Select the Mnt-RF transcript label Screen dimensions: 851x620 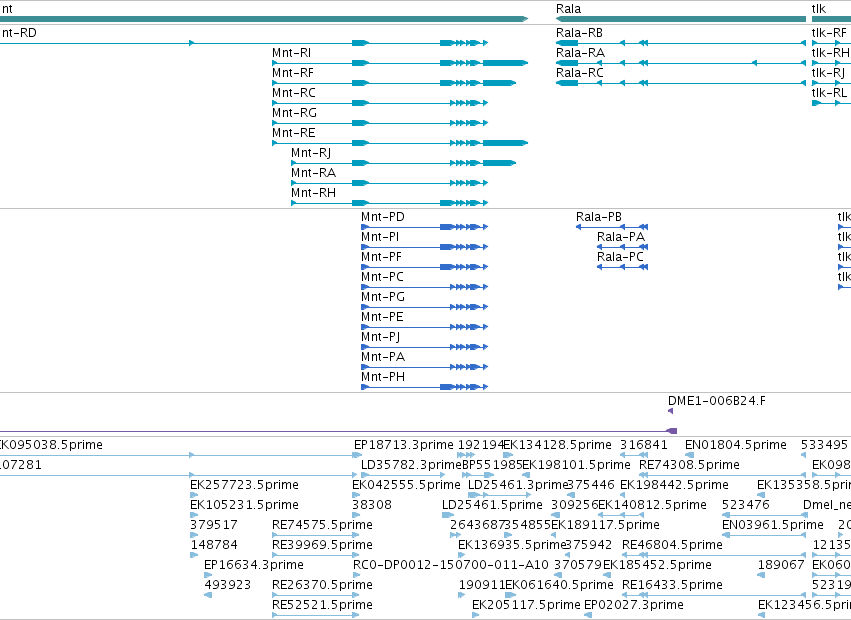point(293,73)
